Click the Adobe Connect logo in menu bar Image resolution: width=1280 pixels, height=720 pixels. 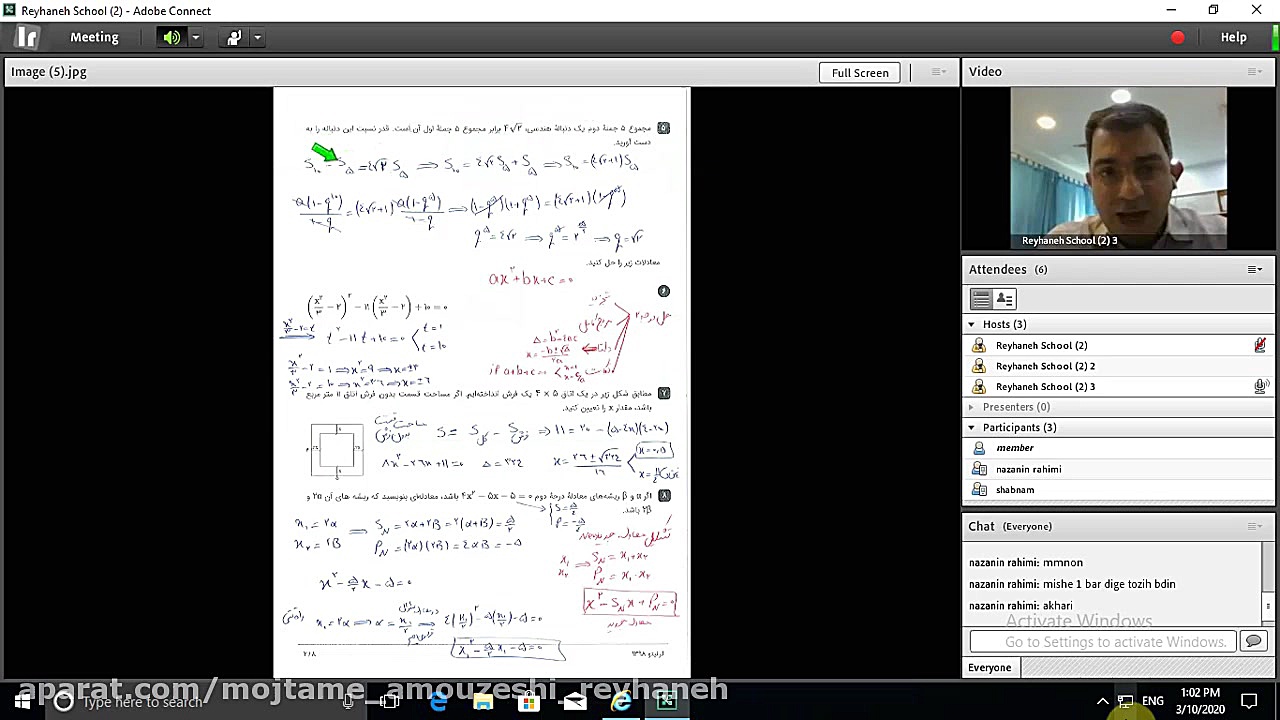click(x=28, y=37)
